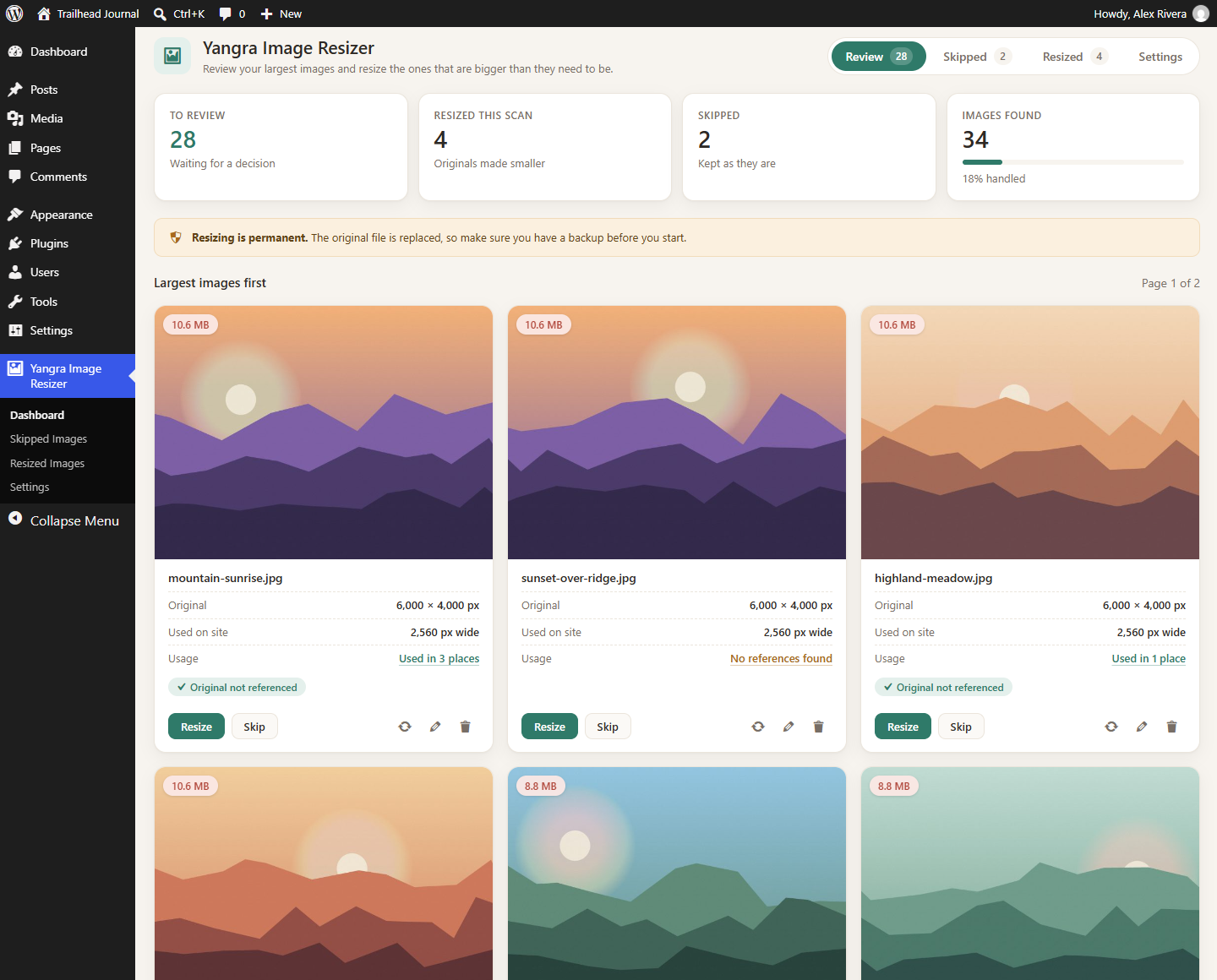Open Skipped Images in the sidebar submenu
Viewport: 1217px width, 980px height.
[48, 439]
